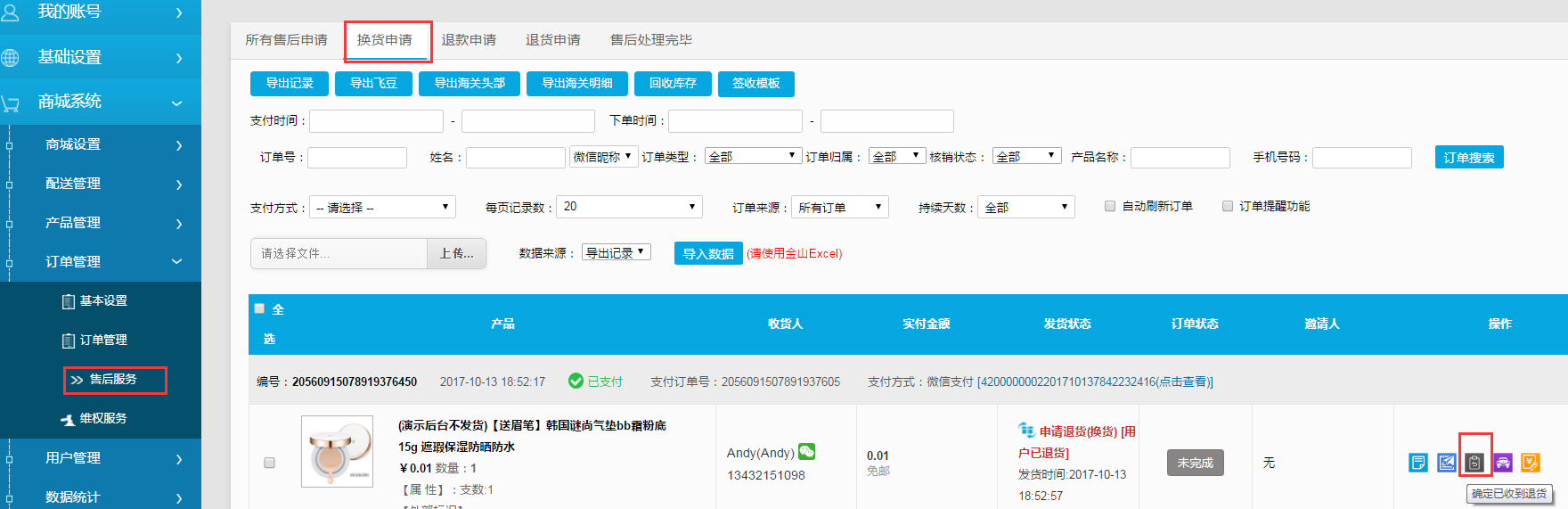The height and width of the screenshot is (509, 1568).
Task: Open the 订单来源 所有订单 dropdown
Action: [840, 208]
